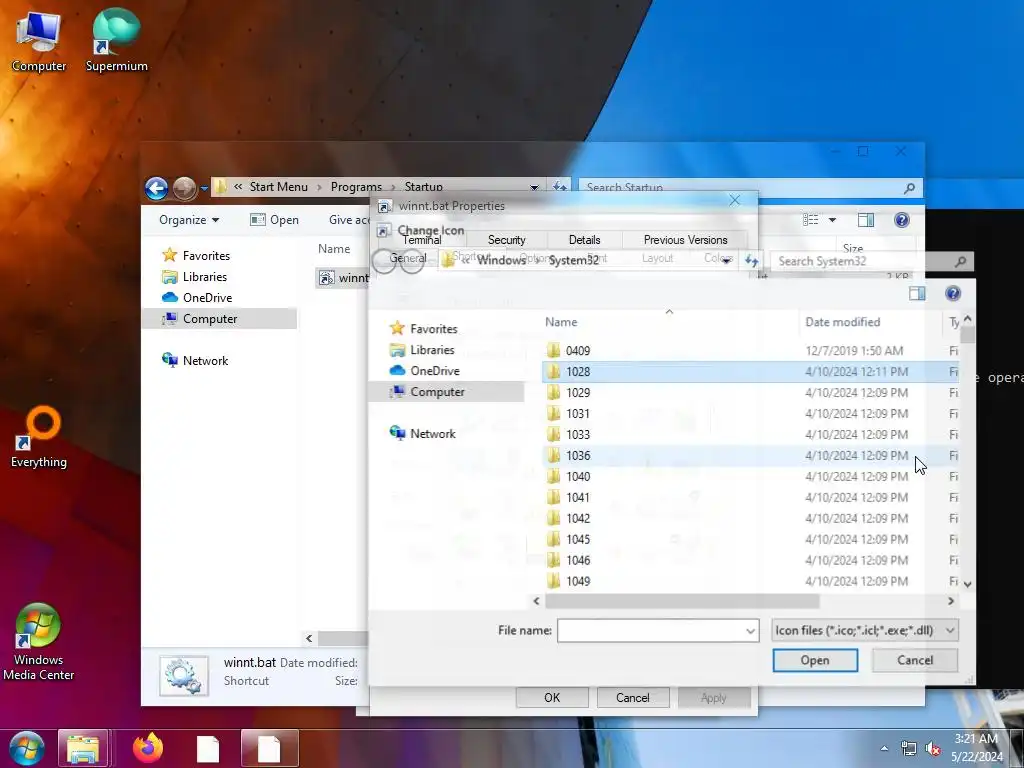Click Programs in the Startup address breadcrumb
The height and width of the screenshot is (768, 1024).
[356, 187]
